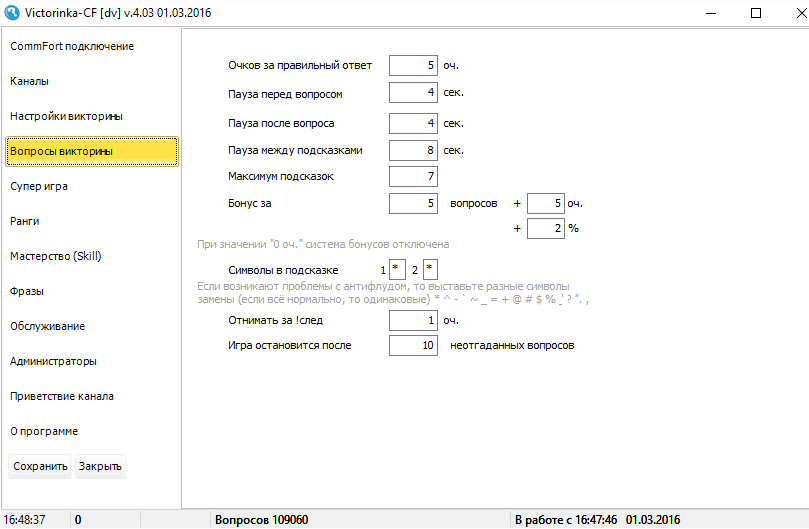Click the first hint symbol box
This screenshot has height=529, width=809.
point(397,271)
